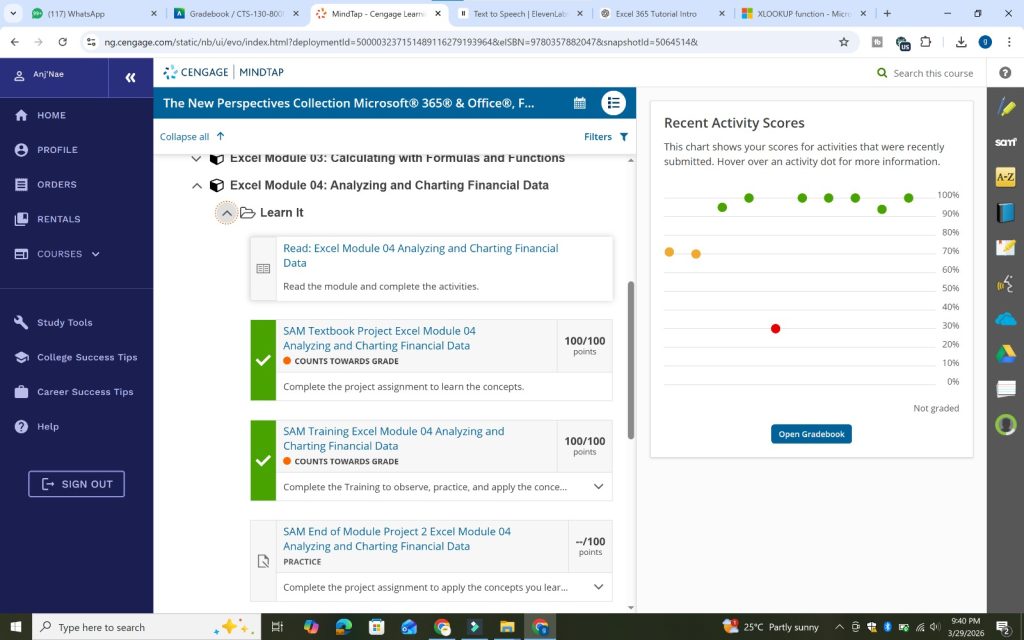
Task: Click Collapse all link
Action: point(192,136)
